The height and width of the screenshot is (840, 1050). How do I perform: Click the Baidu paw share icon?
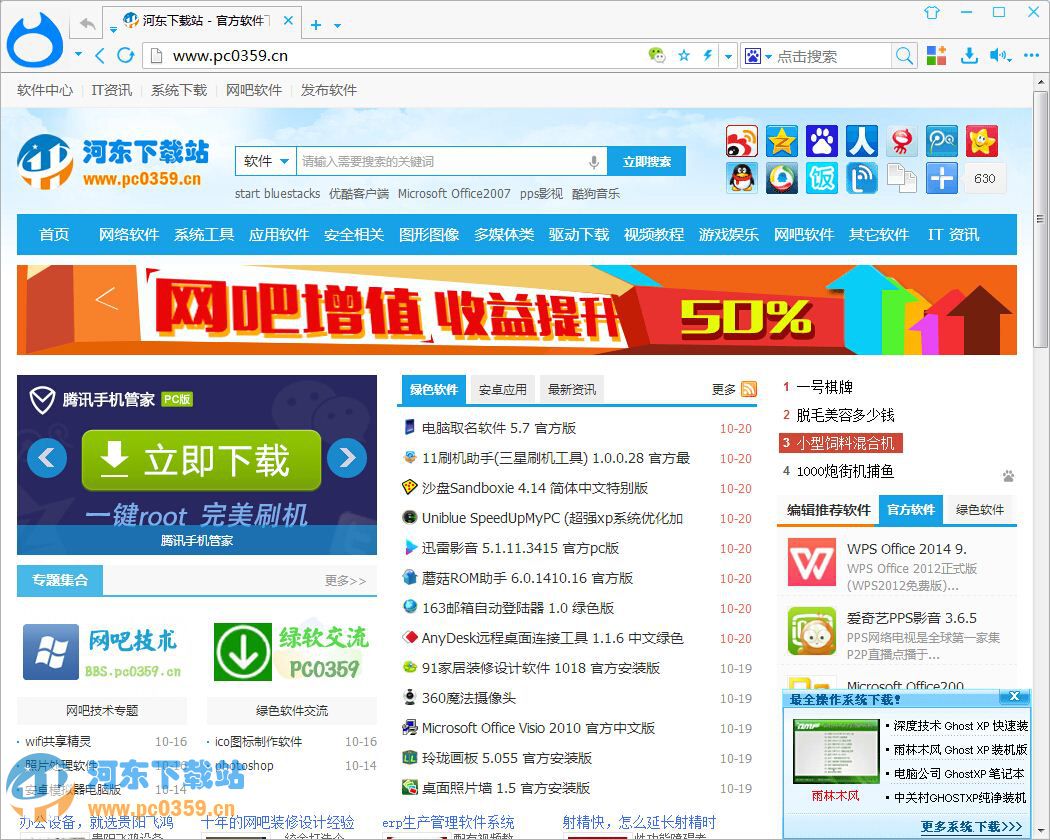point(822,141)
